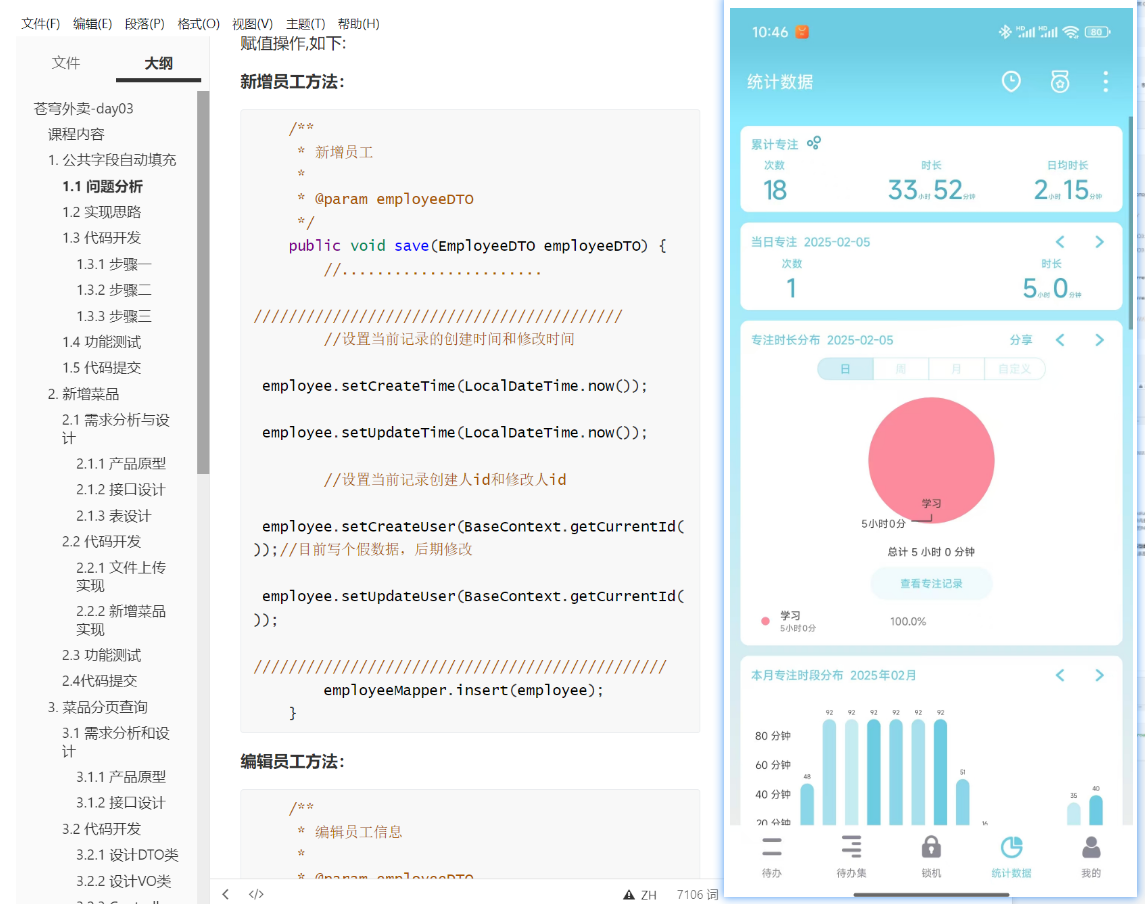This screenshot has height=904, width=1145.
Task: Click the 查看专注记录 button
Action: coord(931,583)
